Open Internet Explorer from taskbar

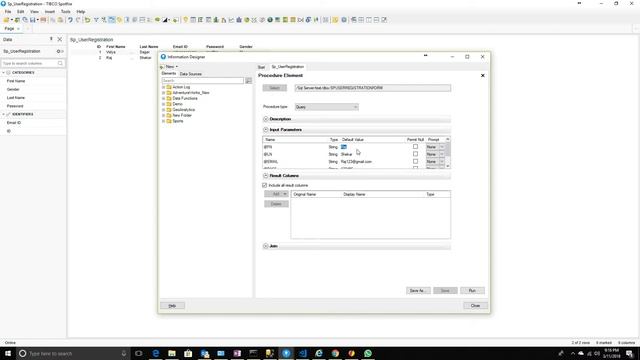click(319, 353)
